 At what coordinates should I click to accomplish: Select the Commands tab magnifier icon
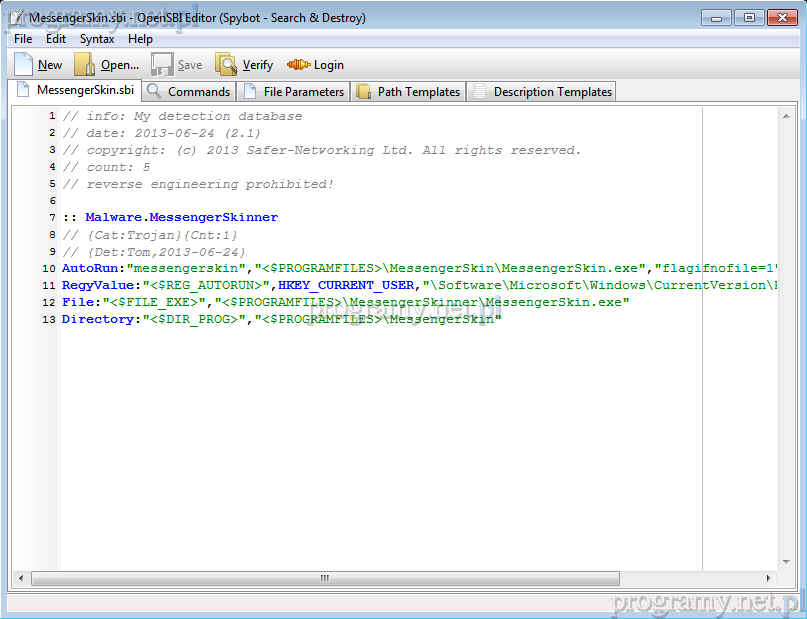click(x=154, y=91)
